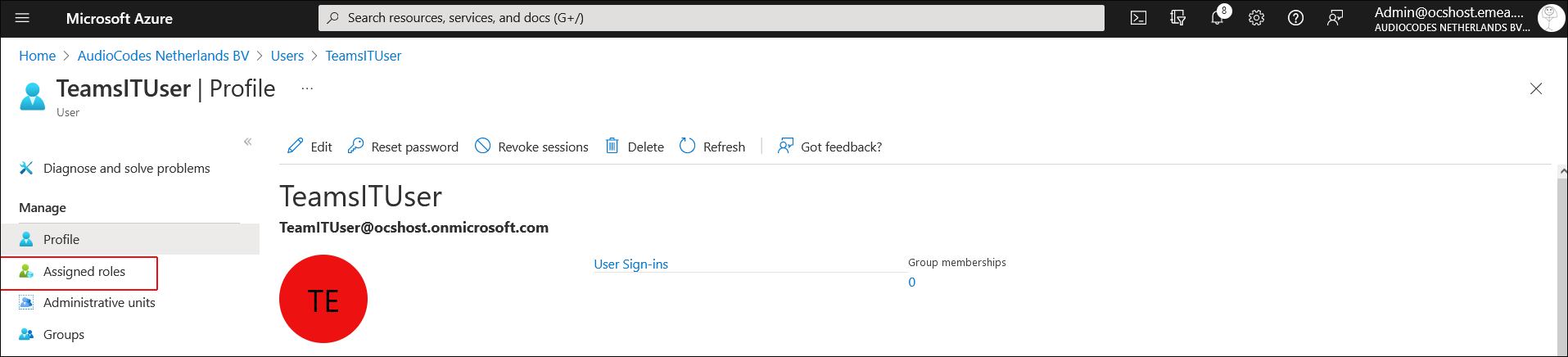Open the User Sign-ins link
This screenshot has width=1568, height=357.
tap(630, 264)
